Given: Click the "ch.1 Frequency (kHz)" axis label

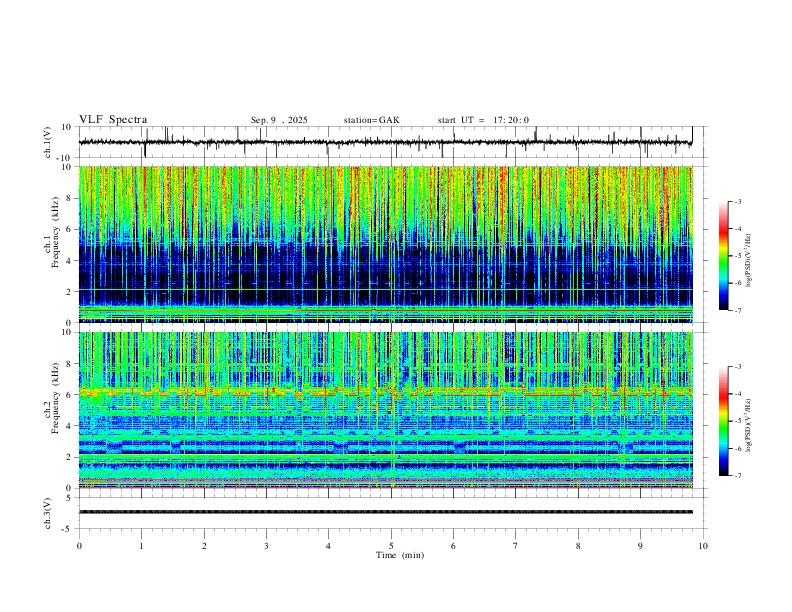Looking at the screenshot, I should 52,232.
